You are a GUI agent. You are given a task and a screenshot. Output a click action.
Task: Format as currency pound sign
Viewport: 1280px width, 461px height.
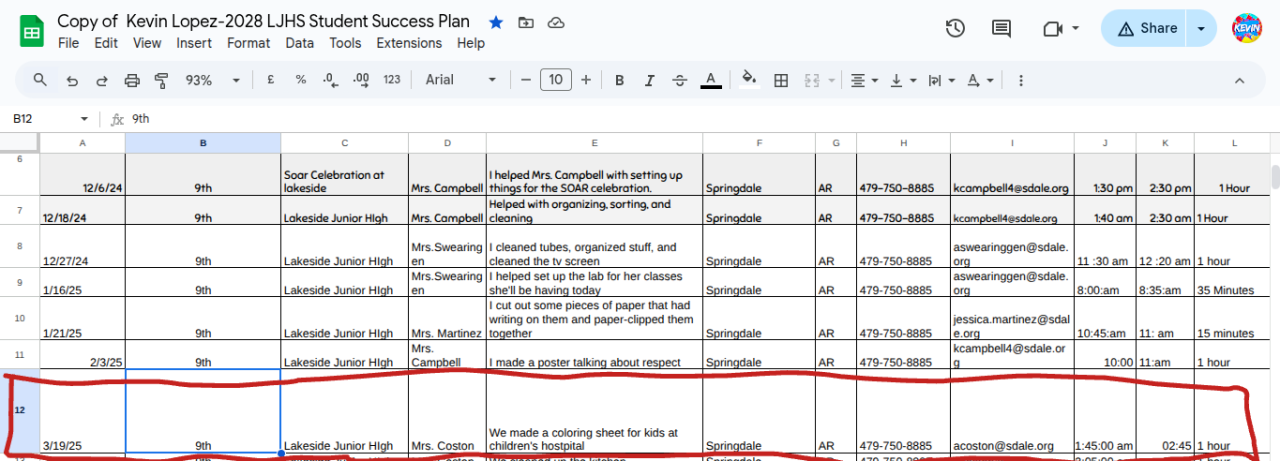[271, 80]
